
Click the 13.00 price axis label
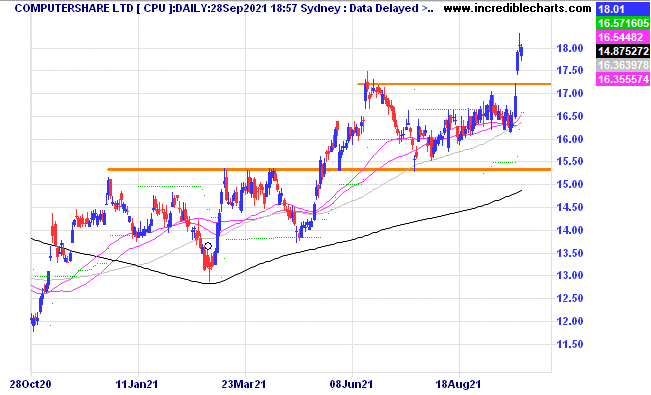pos(570,275)
